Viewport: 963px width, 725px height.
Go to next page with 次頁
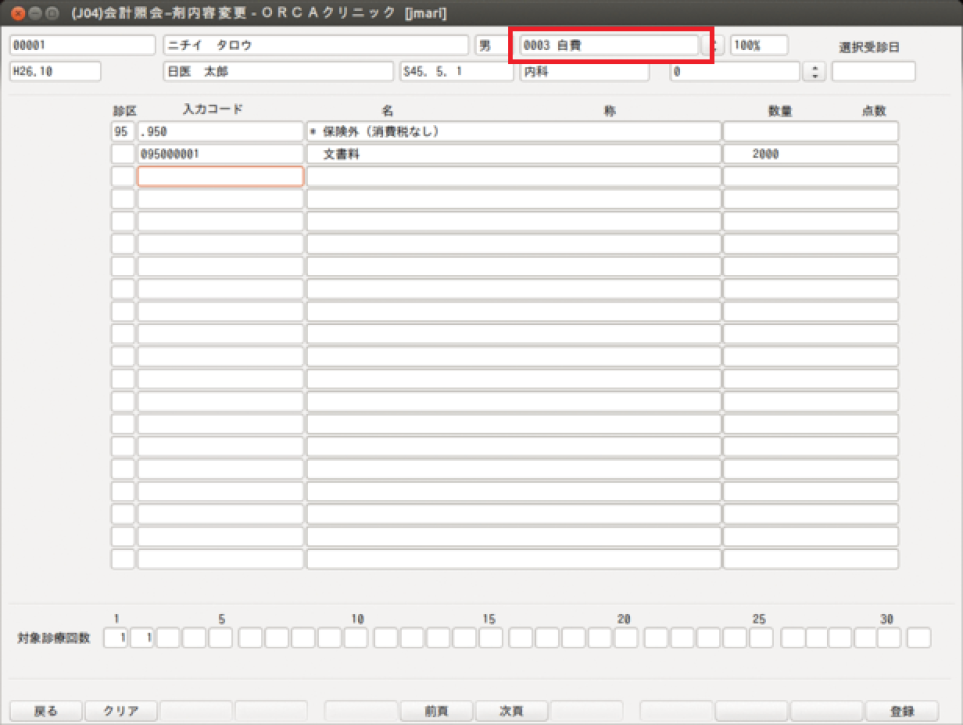click(x=511, y=711)
